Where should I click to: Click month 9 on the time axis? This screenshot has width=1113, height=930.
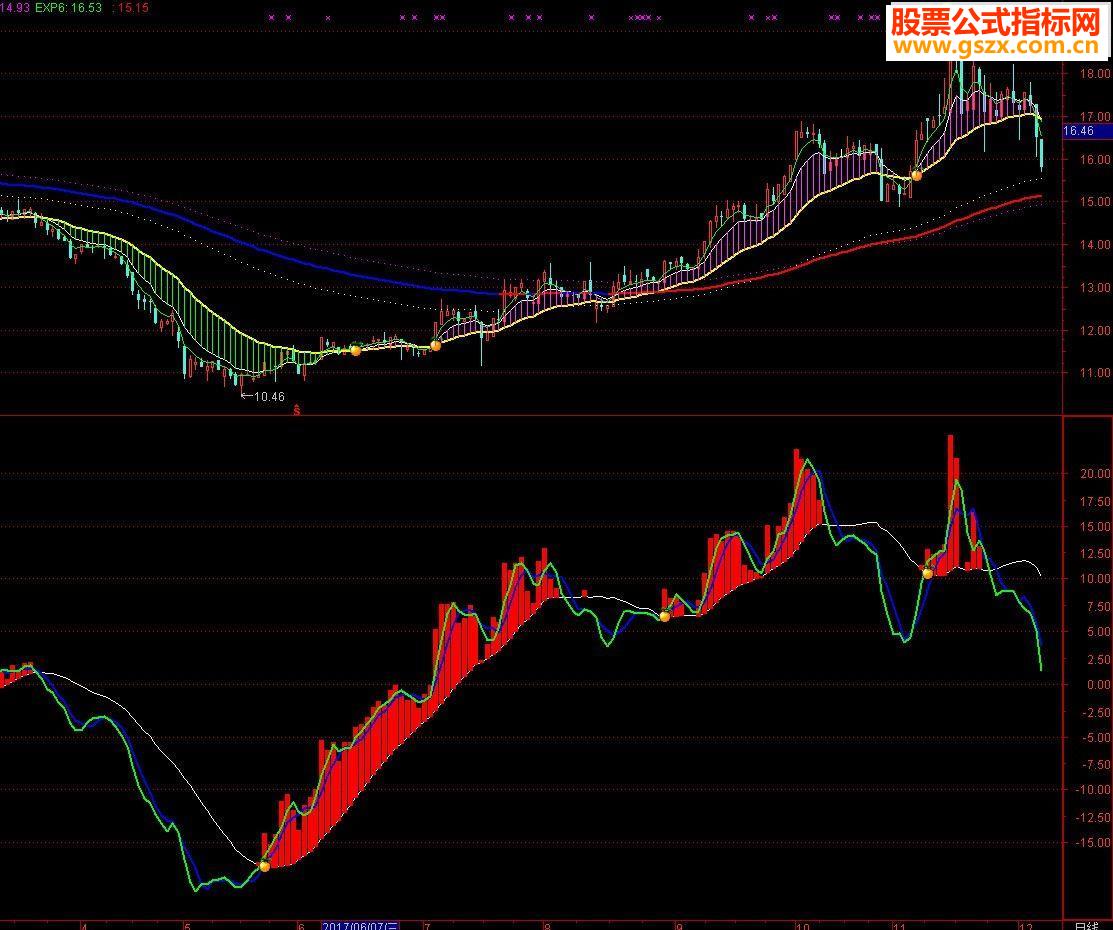(x=679, y=926)
